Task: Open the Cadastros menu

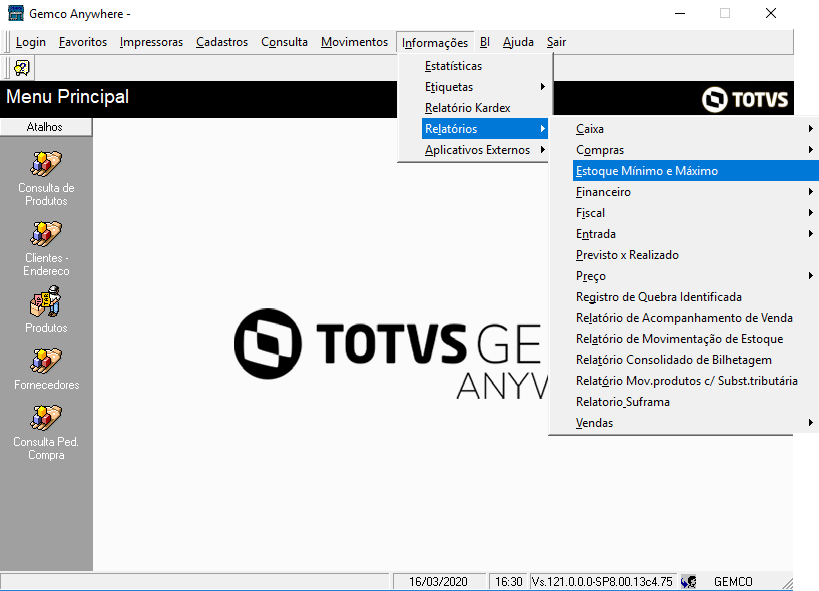Action: pos(222,42)
